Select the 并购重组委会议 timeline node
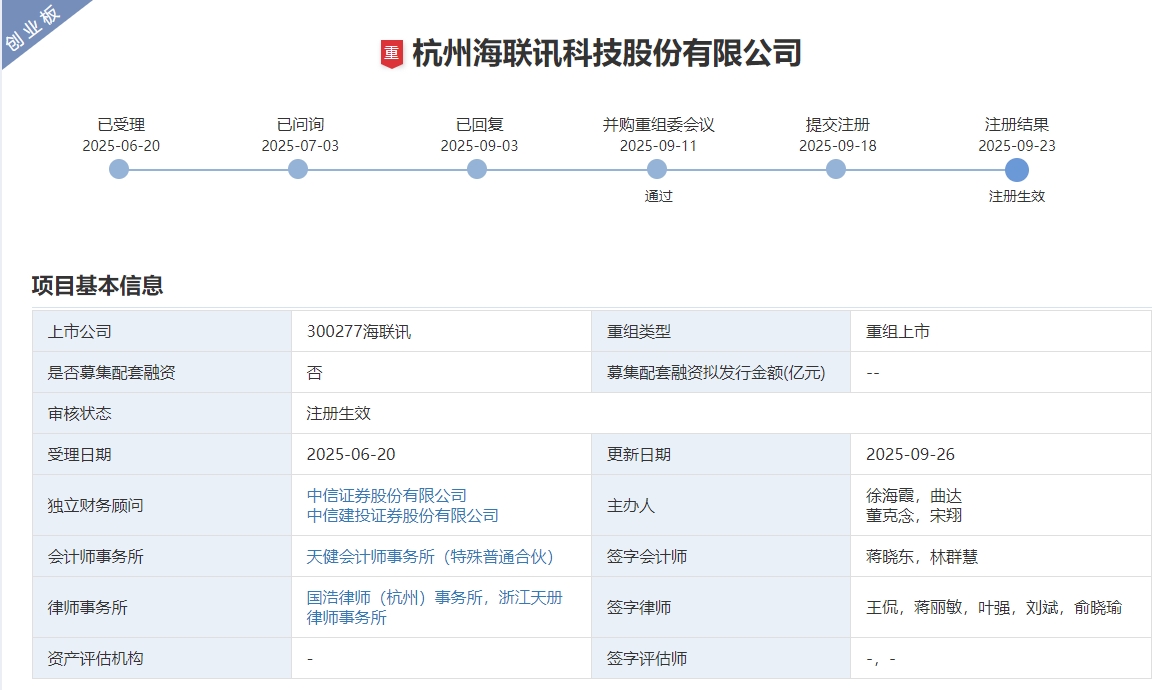 coord(657,169)
